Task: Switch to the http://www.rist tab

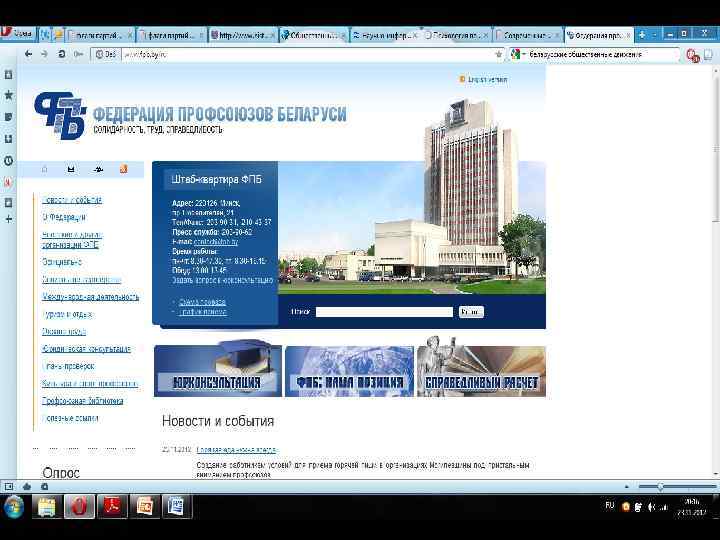Action: click(x=243, y=35)
